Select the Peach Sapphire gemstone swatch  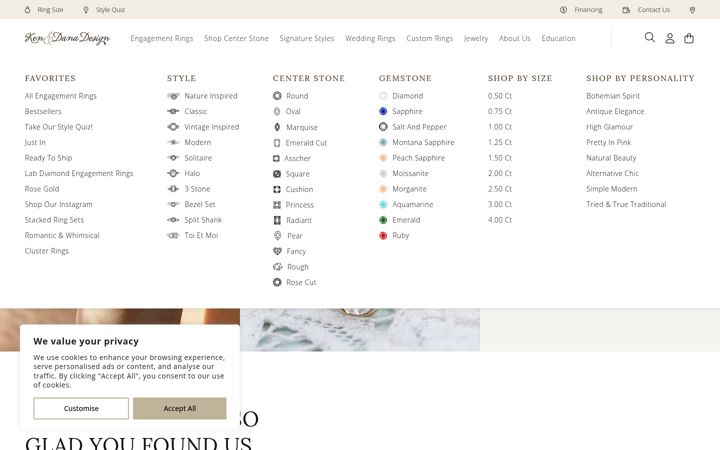point(383,158)
